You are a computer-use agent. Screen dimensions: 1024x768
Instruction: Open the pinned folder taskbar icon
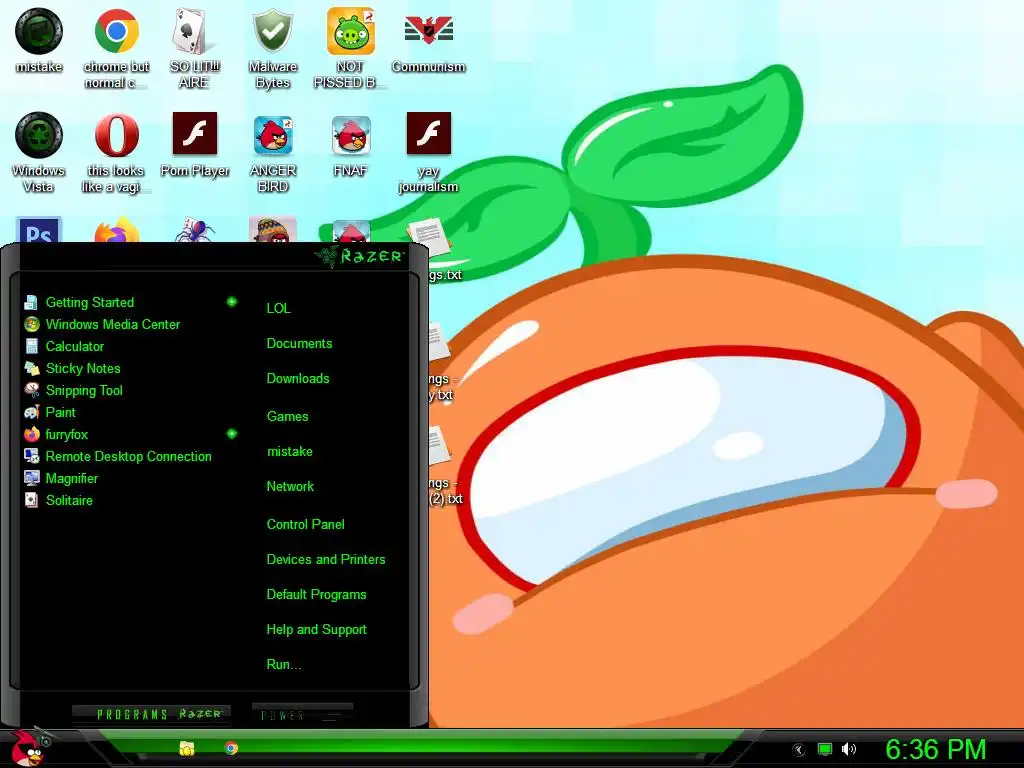[x=187, y=748]
